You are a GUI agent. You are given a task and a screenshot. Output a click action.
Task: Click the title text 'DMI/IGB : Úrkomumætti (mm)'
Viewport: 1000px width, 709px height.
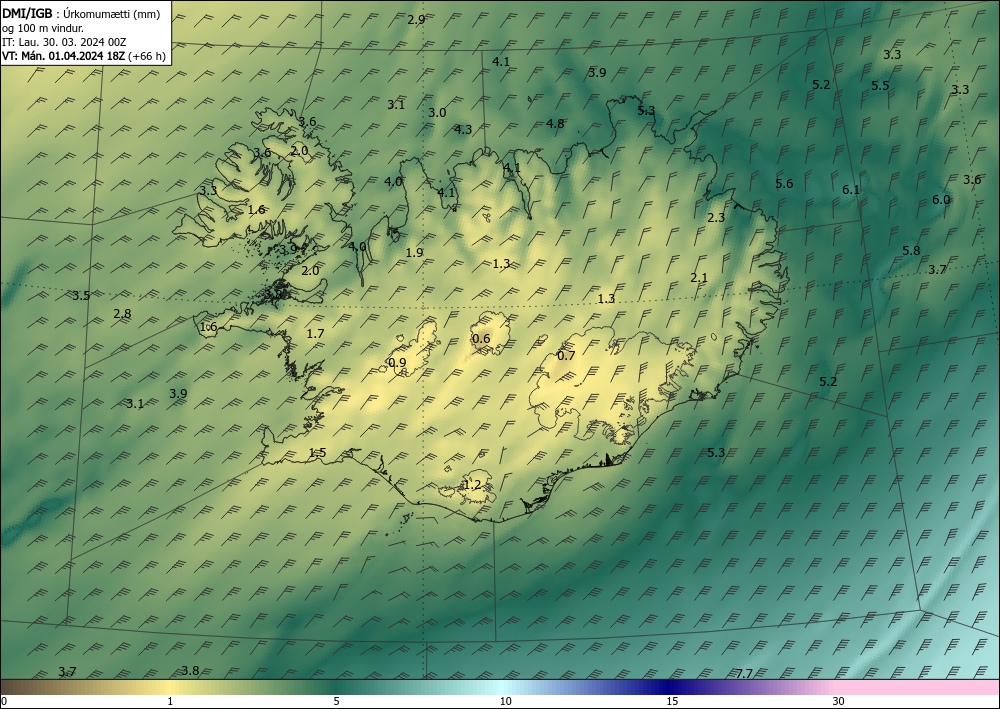click(x=81, y=14)
